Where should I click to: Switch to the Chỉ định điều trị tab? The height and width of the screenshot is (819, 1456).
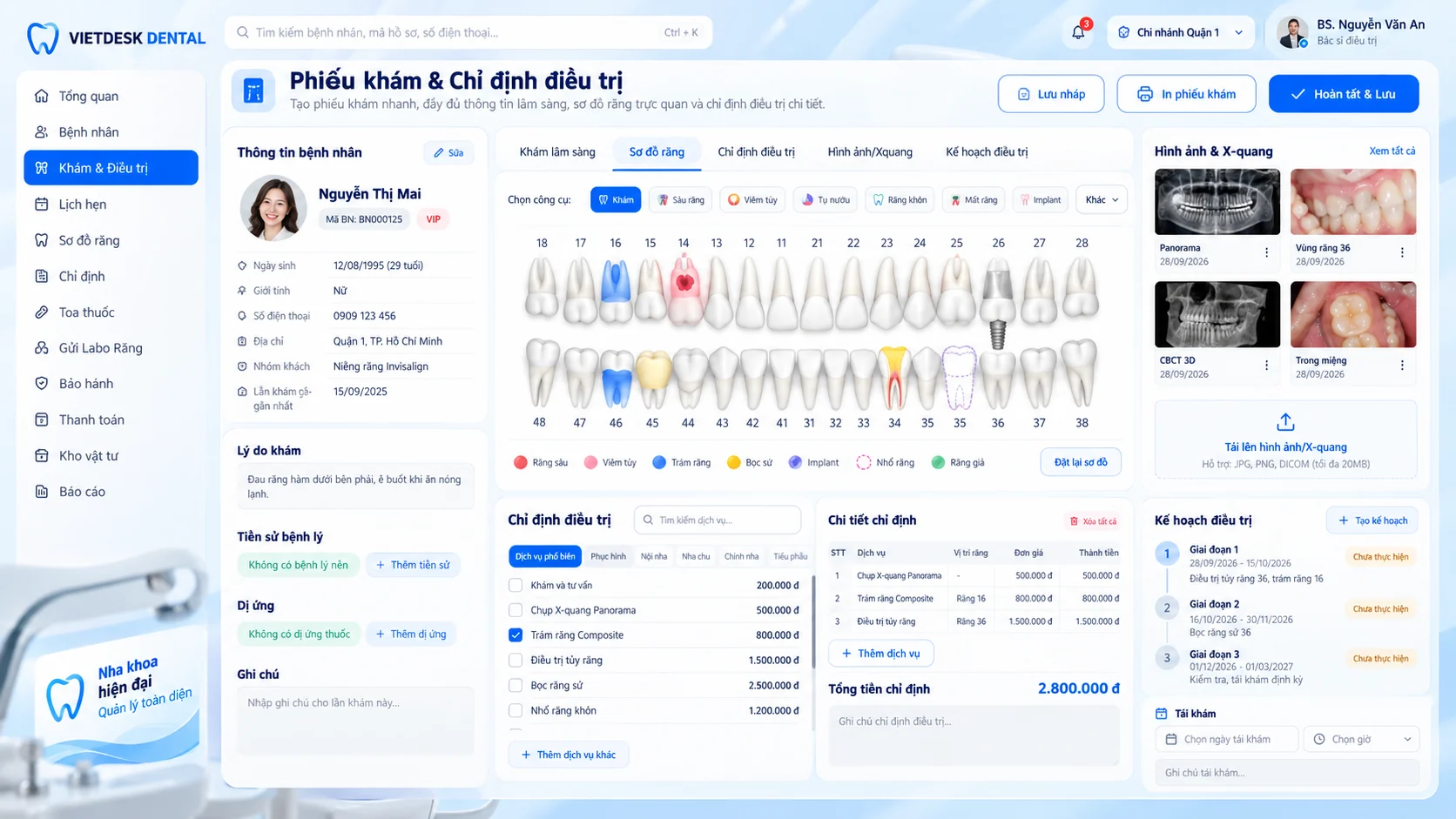click(756, 152)
